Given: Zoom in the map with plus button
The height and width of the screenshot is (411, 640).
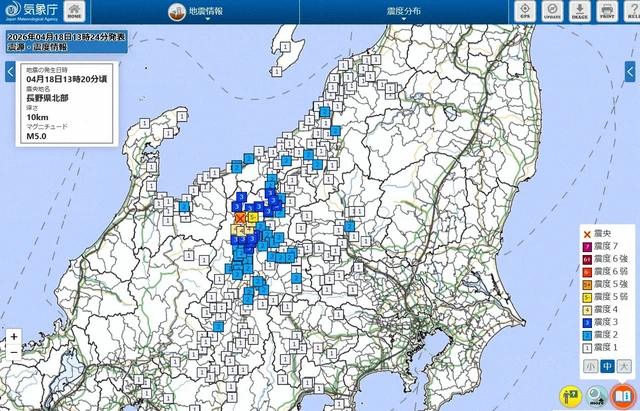Looking at the screenshot, I should click(x=13, y=337).
